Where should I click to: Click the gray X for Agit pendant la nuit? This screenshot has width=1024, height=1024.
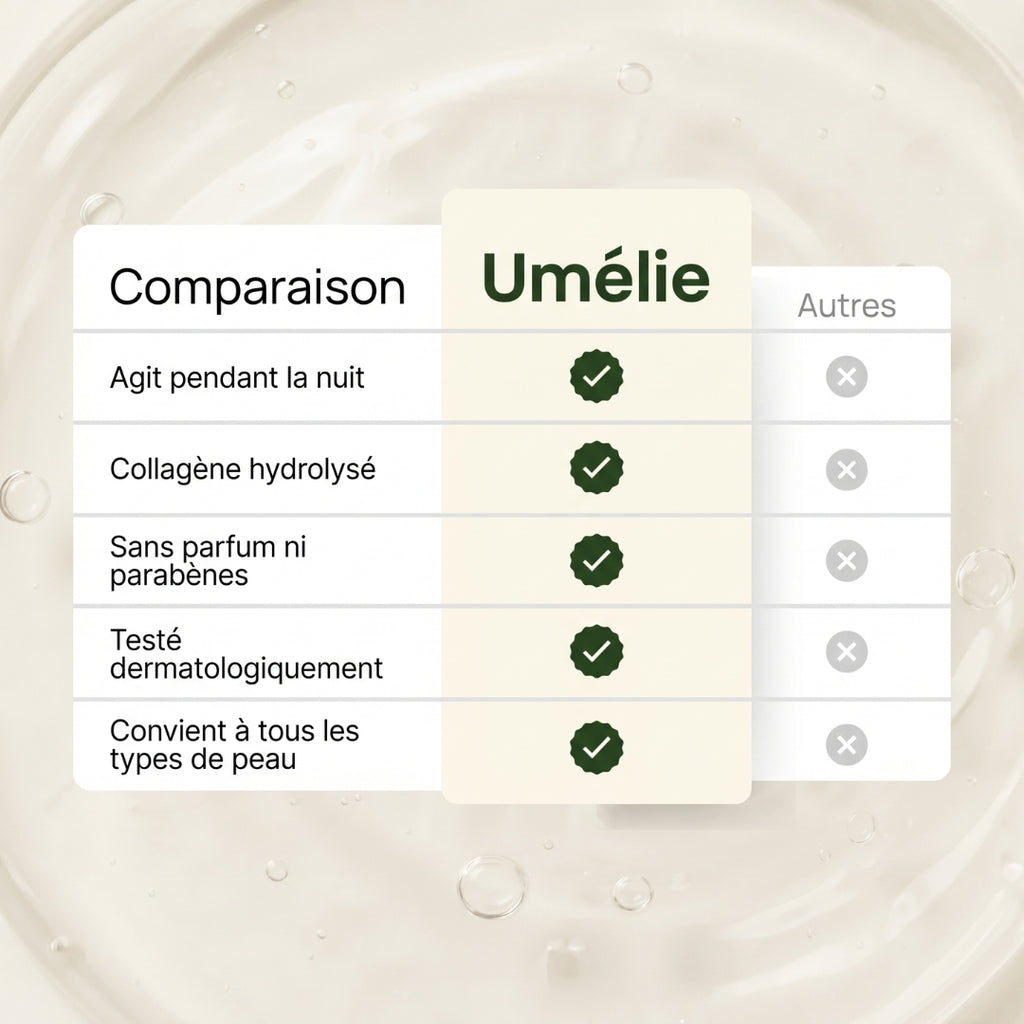click(x=846, y=377)
